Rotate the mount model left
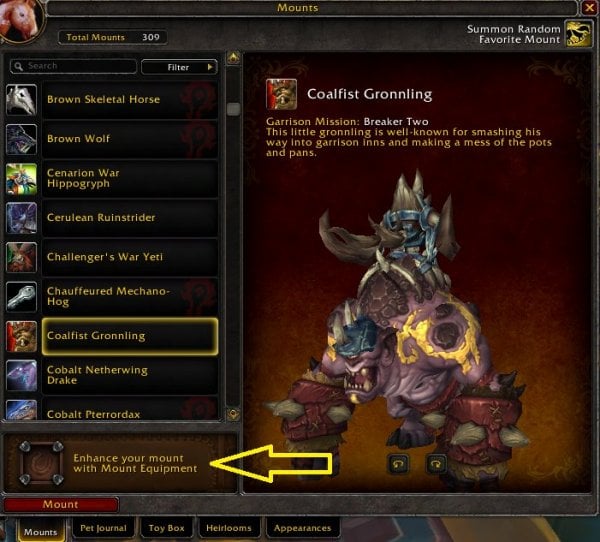 pos(398,464)
